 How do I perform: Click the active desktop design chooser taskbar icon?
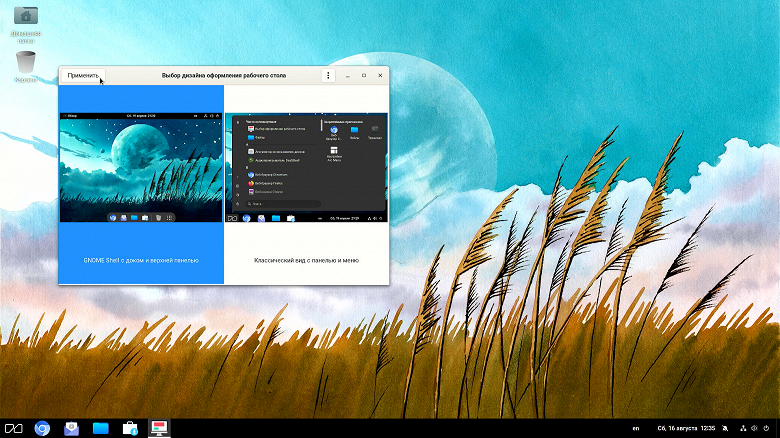159,428
